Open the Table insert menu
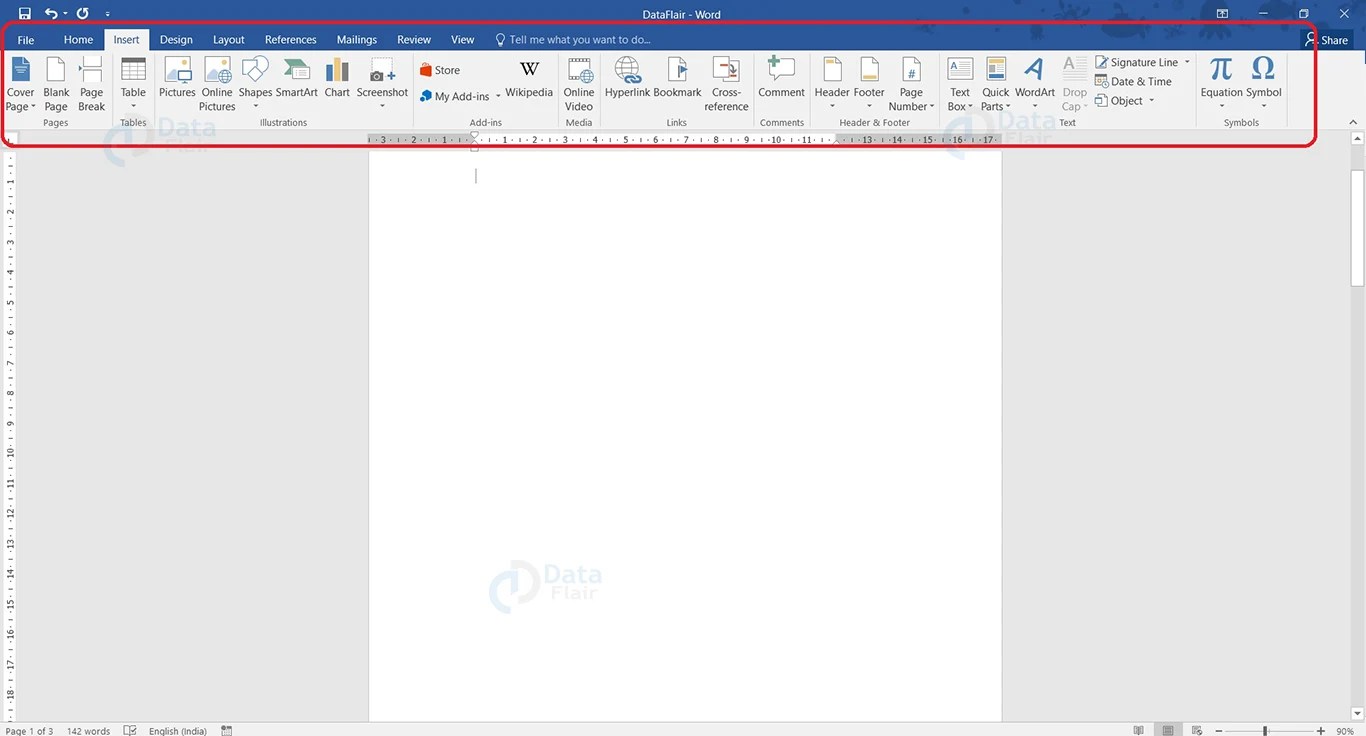The image size is (1366, 736). click(x=133, y=84)
